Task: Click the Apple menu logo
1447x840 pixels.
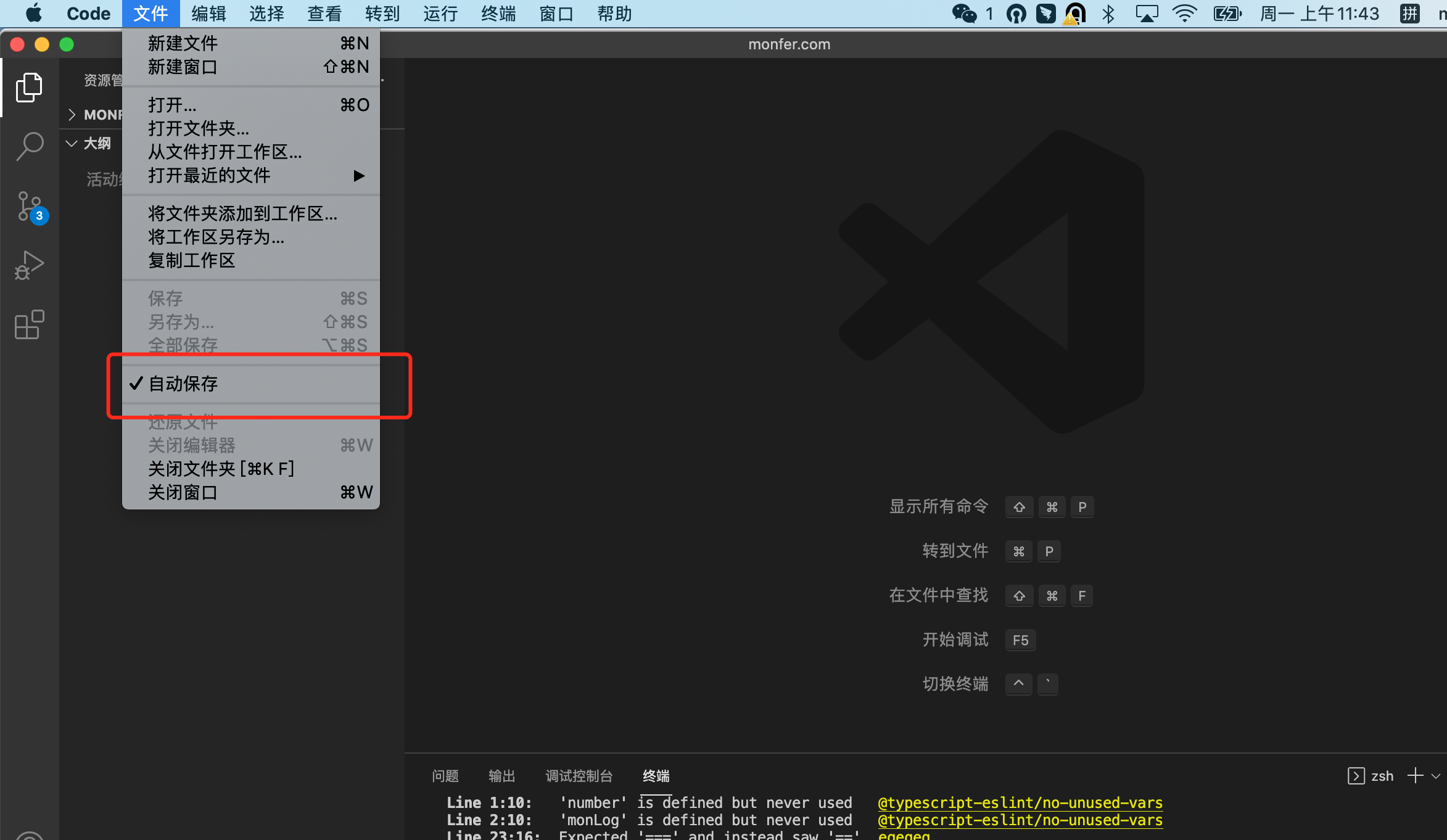Action: (x=33, y=13)
